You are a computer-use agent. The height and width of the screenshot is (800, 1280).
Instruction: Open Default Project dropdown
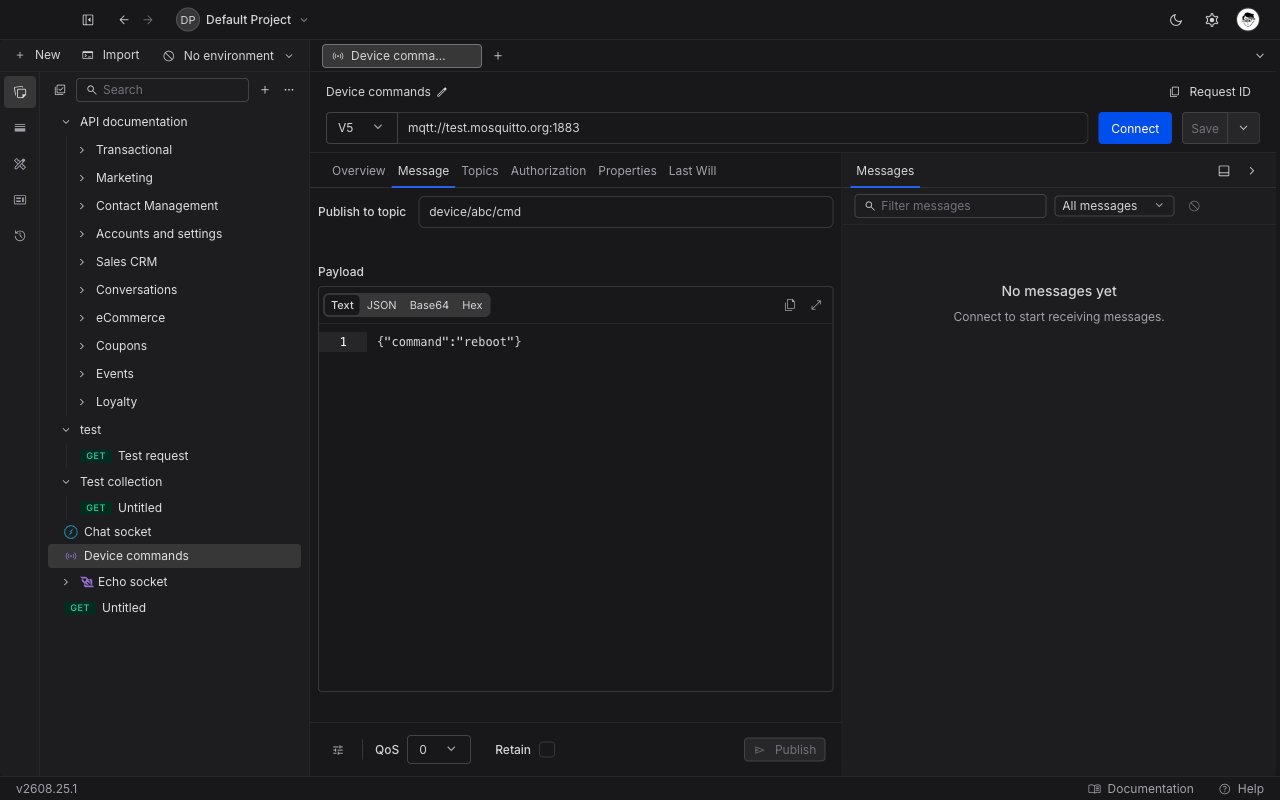click(x=242, y=20)
